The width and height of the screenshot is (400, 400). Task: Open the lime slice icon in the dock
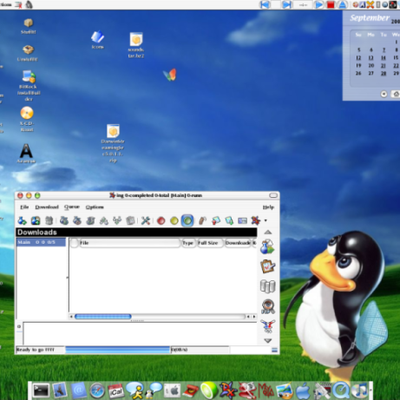(208, 390)
